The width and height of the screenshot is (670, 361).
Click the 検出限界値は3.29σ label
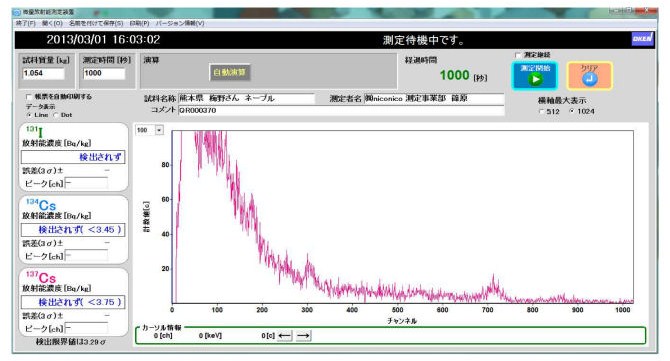[x=71, y=342]
